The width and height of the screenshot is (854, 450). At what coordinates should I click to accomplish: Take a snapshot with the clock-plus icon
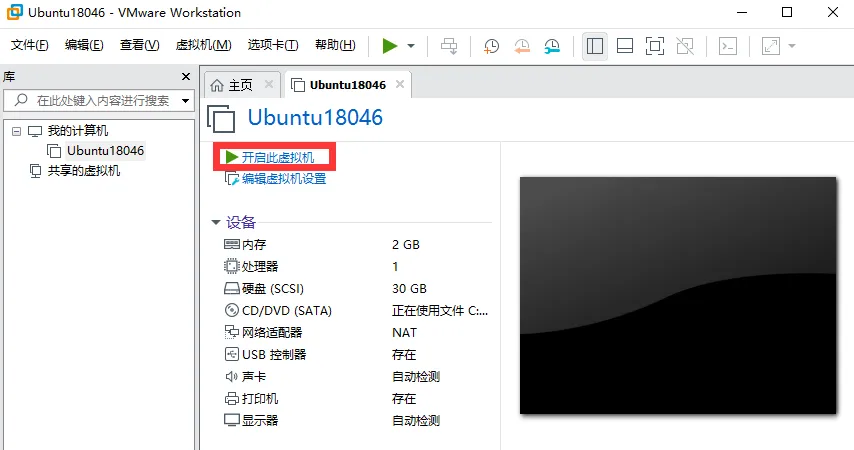pyautogui.click(x=491, y=46)
